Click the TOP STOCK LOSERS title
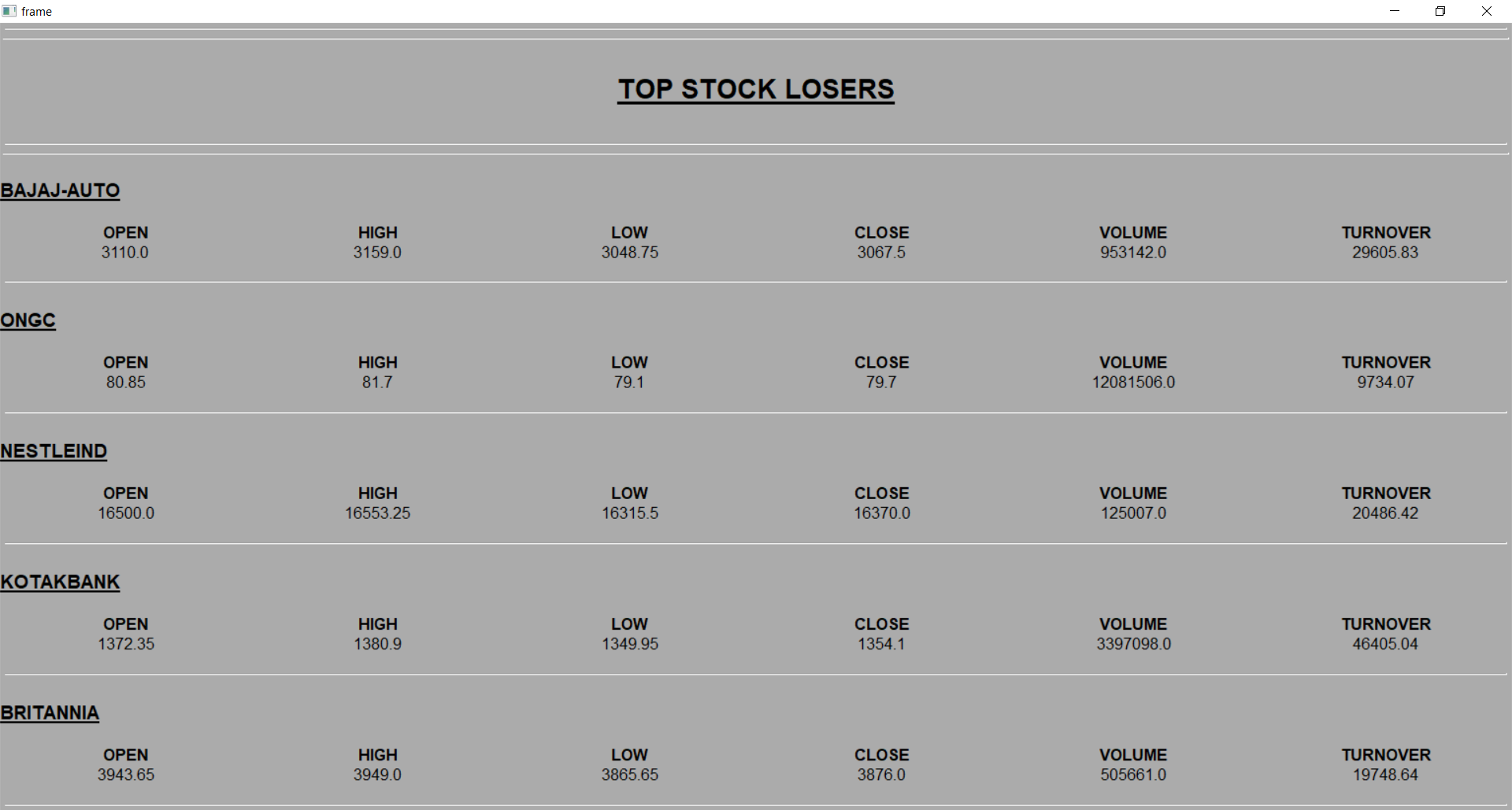 [755, 88]
